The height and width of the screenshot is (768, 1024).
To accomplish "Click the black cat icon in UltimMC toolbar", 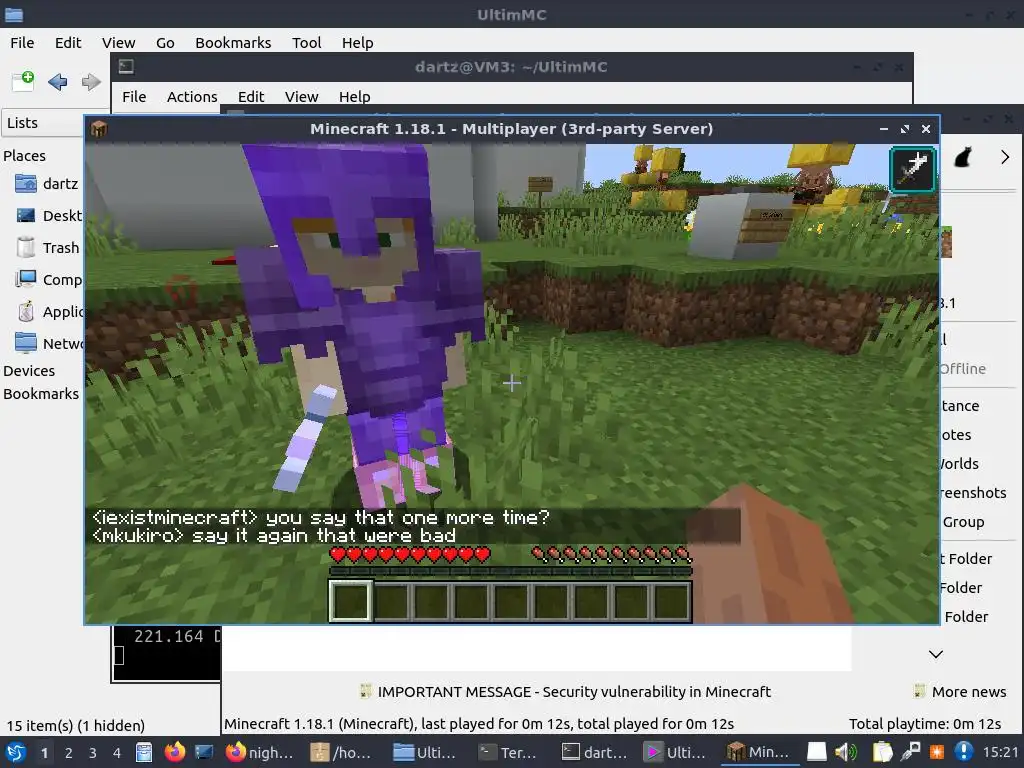I will click(x=962, y=157).
